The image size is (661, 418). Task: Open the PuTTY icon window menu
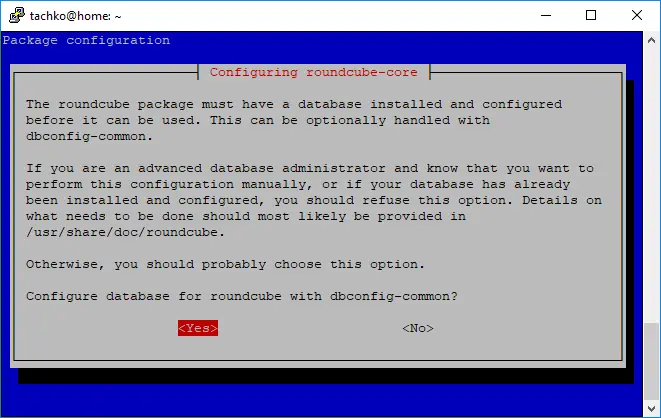[17, 16]
